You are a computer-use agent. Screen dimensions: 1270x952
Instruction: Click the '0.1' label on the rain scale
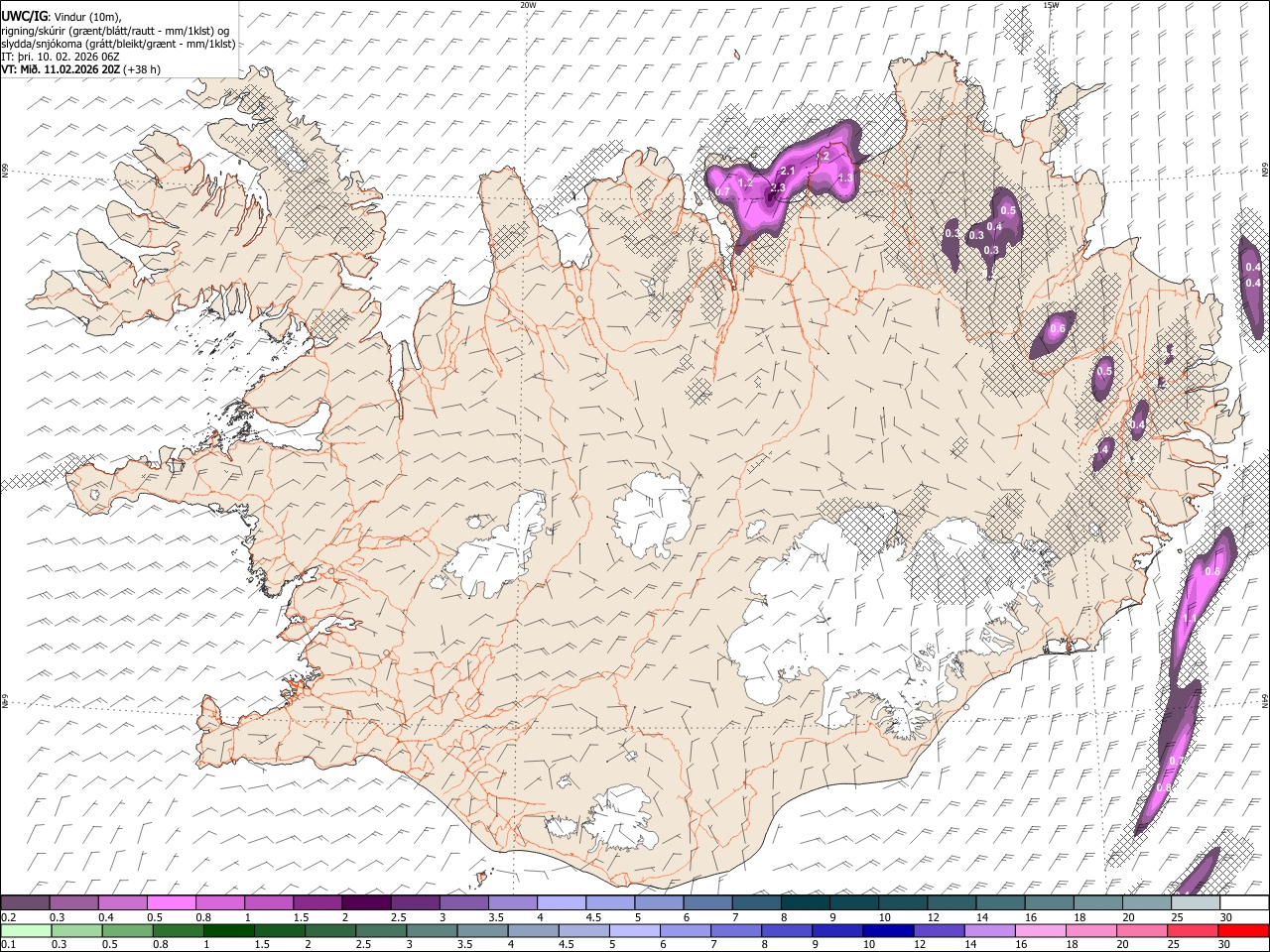[9, 944]
